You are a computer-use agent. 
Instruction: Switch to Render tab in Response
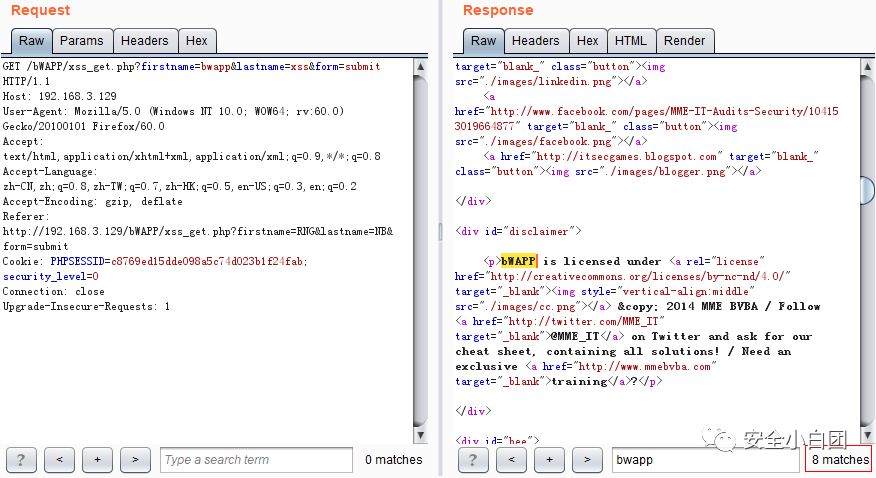click(x=685, y=41)
